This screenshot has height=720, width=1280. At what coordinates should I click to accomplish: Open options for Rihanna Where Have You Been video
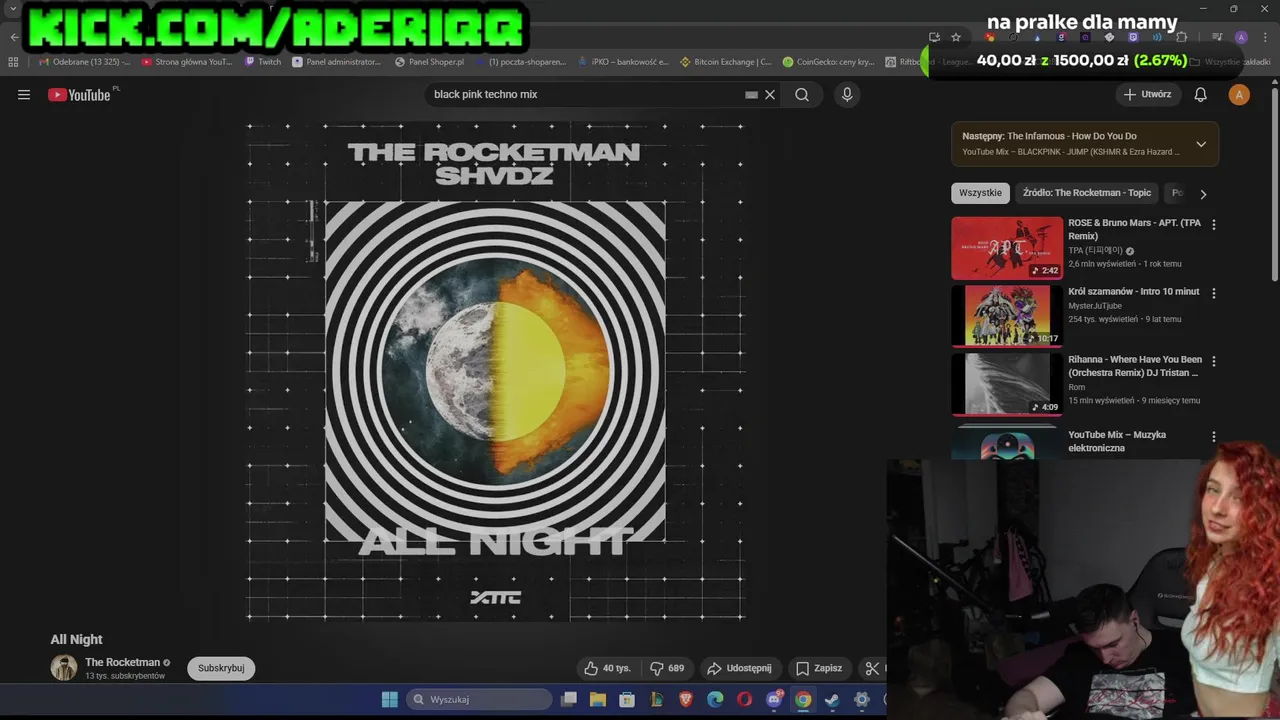coord(1214,361)
